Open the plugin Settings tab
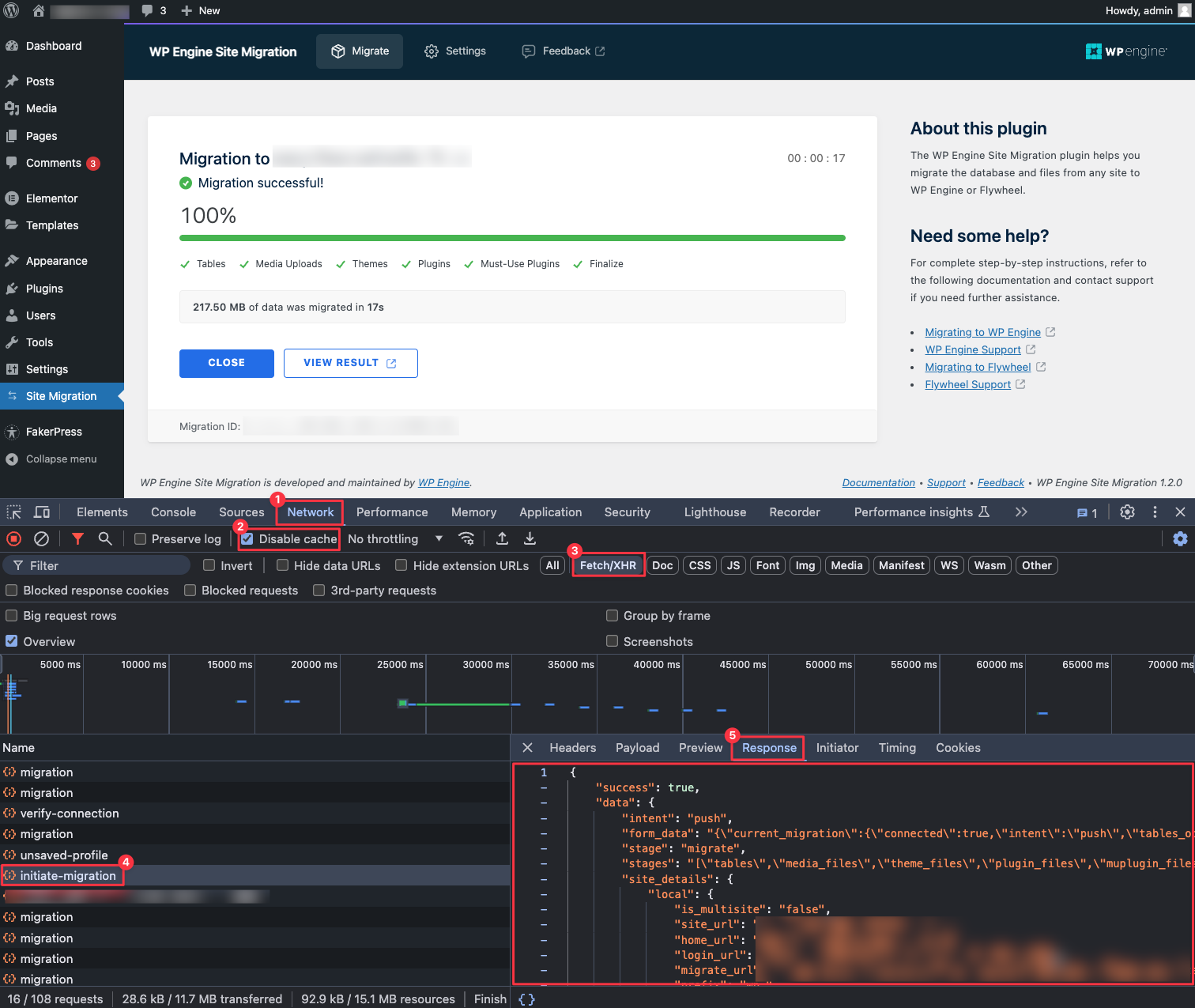This screenshot has width=1195, height=1008. point(455,51)
